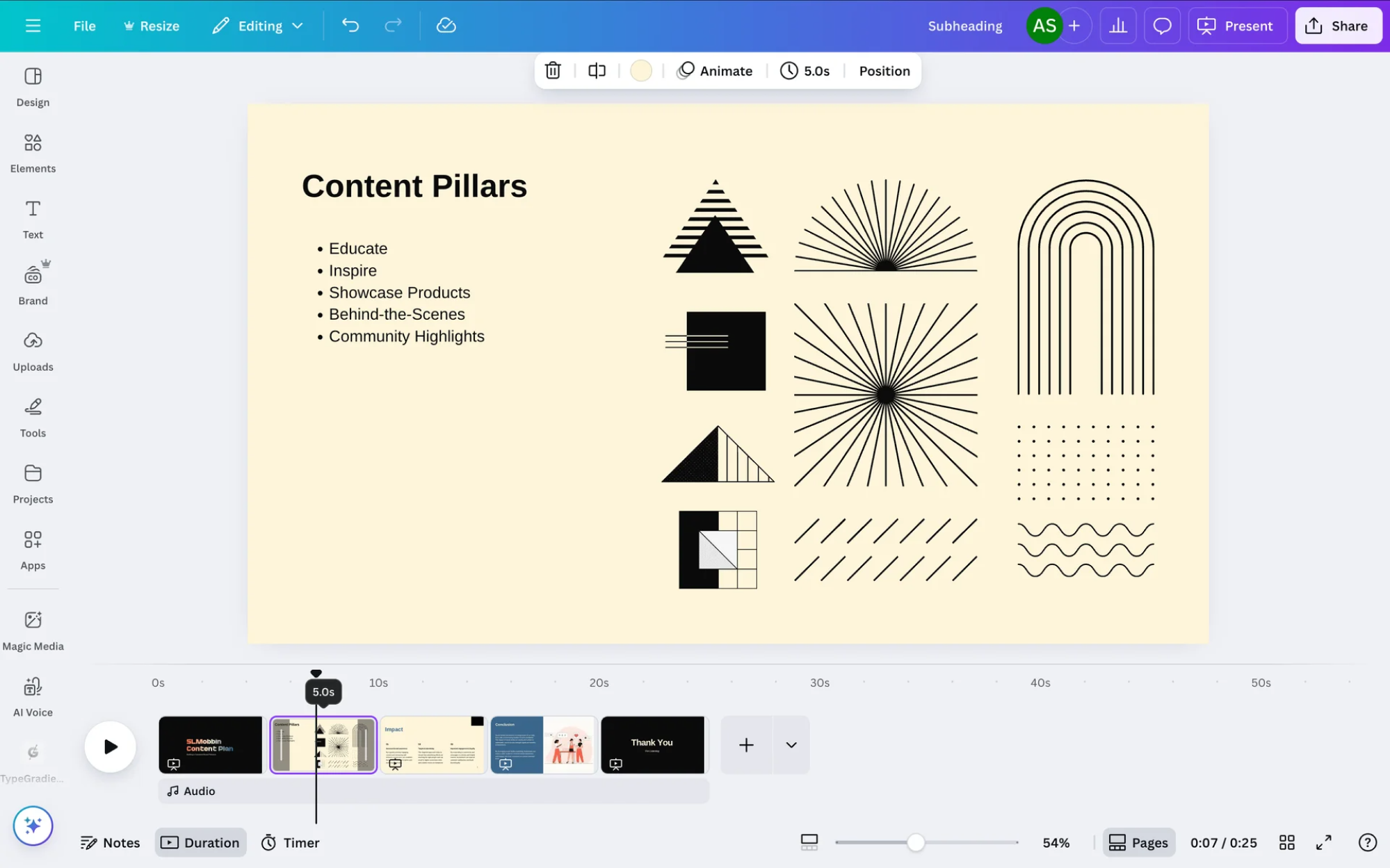
Task: Open the analytics bar chart icon
Action: pos(1117,26)
